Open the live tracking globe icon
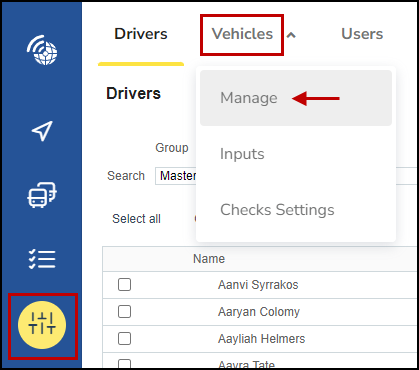Image resolution: width=419 pixels, height=370 pixels. point(42,50)
